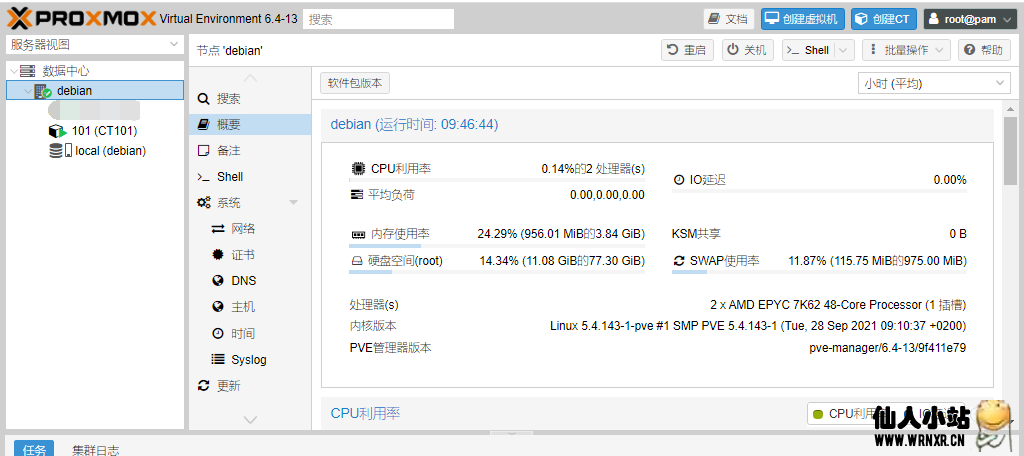Click the CPU利用率 chip icon
The height and width of the screenshot is (456, 1024).
pyautogui.click(x=357, y=169)
